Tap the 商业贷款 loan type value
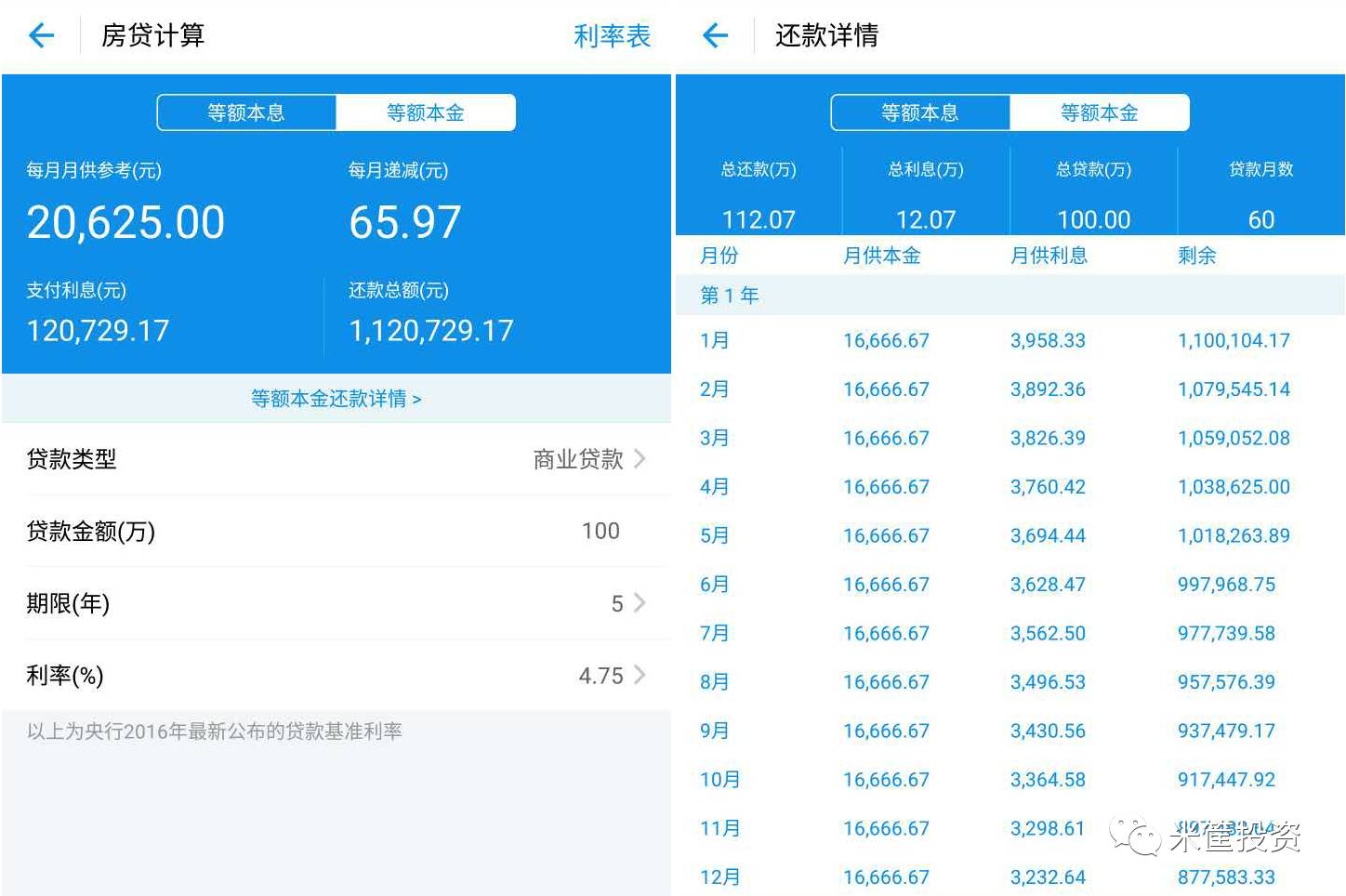 (x=578, y=459)
